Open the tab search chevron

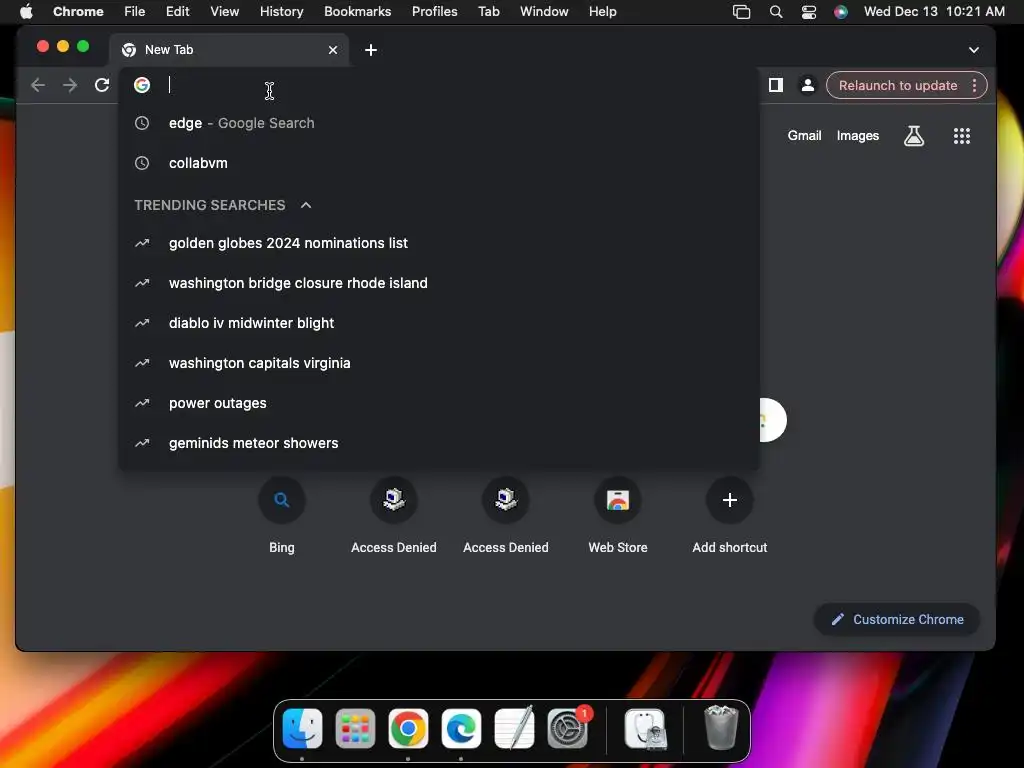pos(974,50)
